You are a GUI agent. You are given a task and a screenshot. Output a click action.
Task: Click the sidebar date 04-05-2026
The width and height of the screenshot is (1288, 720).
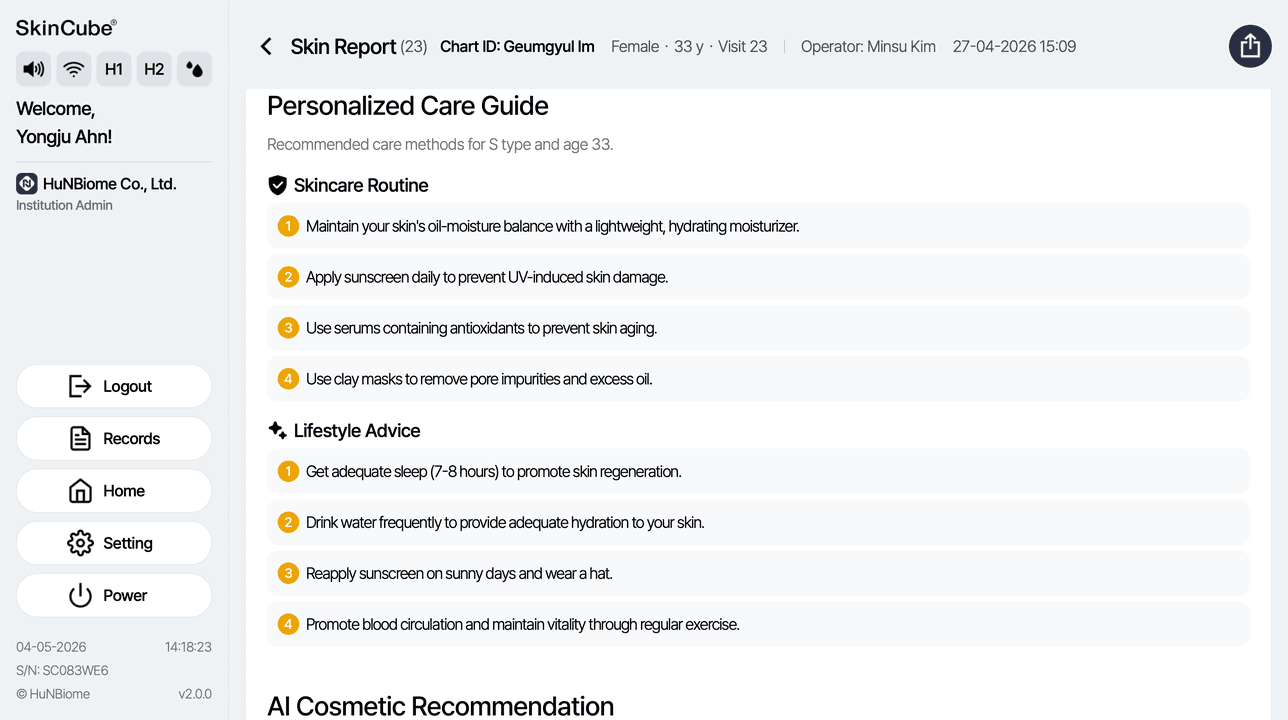(51, 647)
